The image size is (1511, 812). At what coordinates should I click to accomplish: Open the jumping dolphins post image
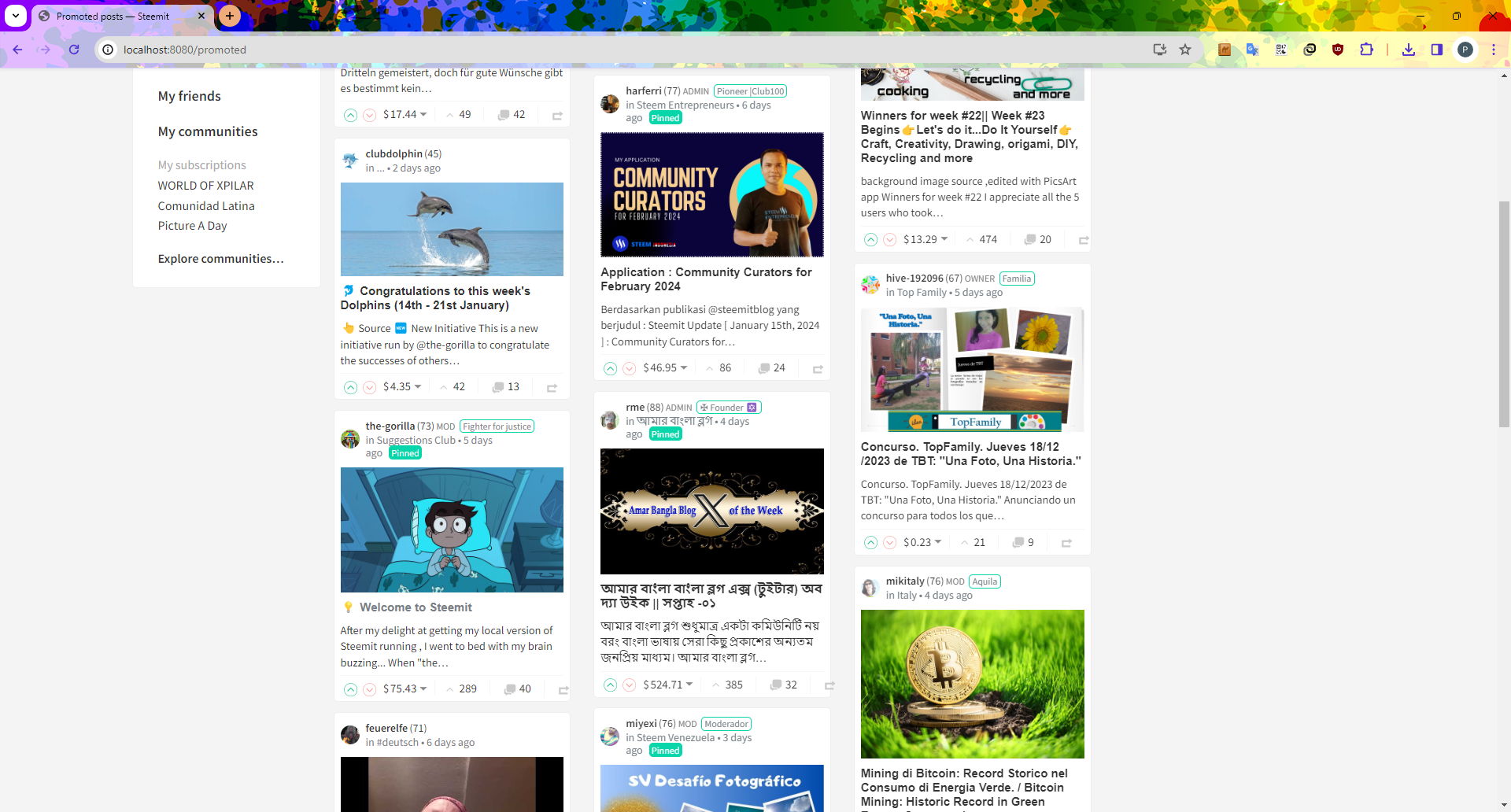pos(452,230)
